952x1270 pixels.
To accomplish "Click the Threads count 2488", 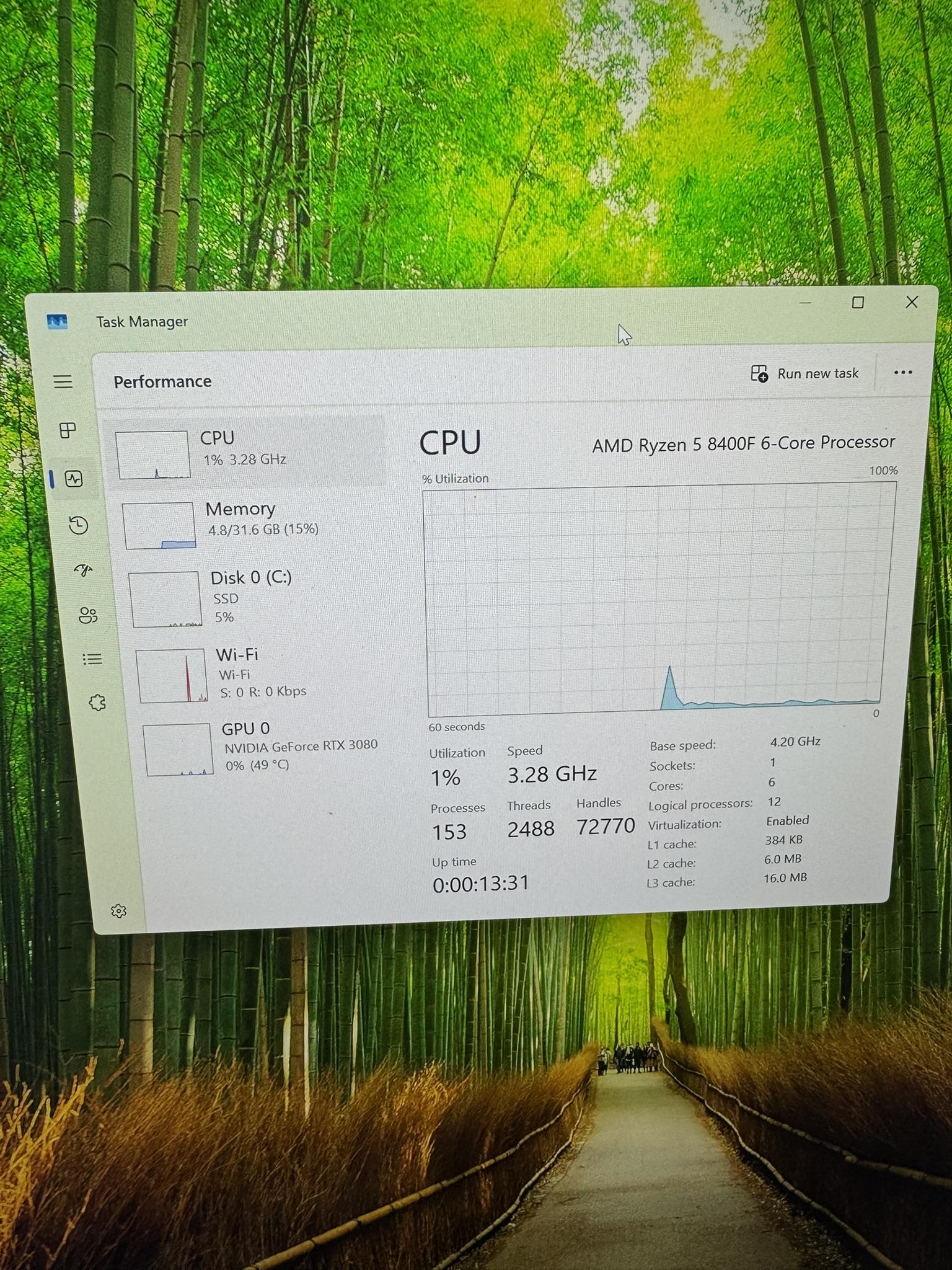I will [x=531, y=829].
